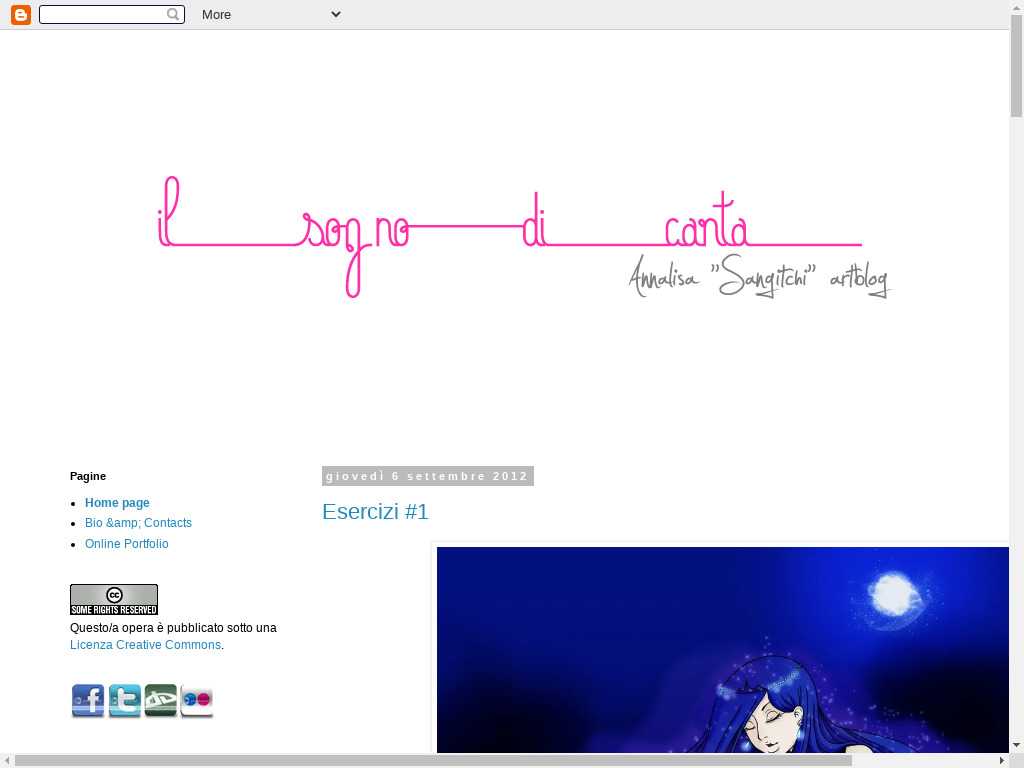Click the search magnifier icon in navbar
1024x768 pixels.
tap(173, 14)
